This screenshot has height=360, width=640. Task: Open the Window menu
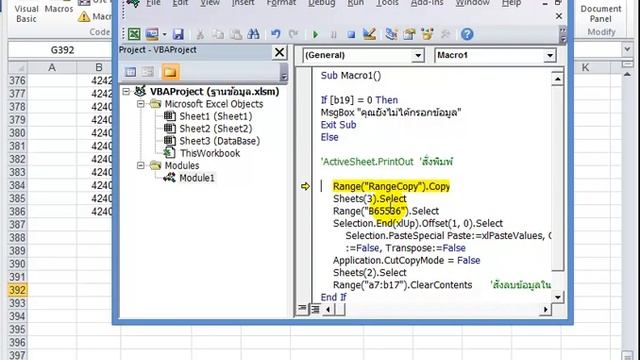(473, 3)
